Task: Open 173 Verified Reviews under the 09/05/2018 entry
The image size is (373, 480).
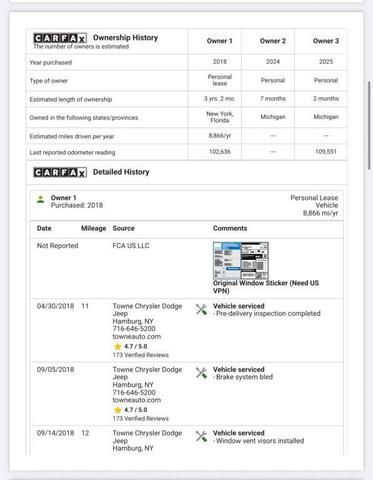Action: click(140, 419)
